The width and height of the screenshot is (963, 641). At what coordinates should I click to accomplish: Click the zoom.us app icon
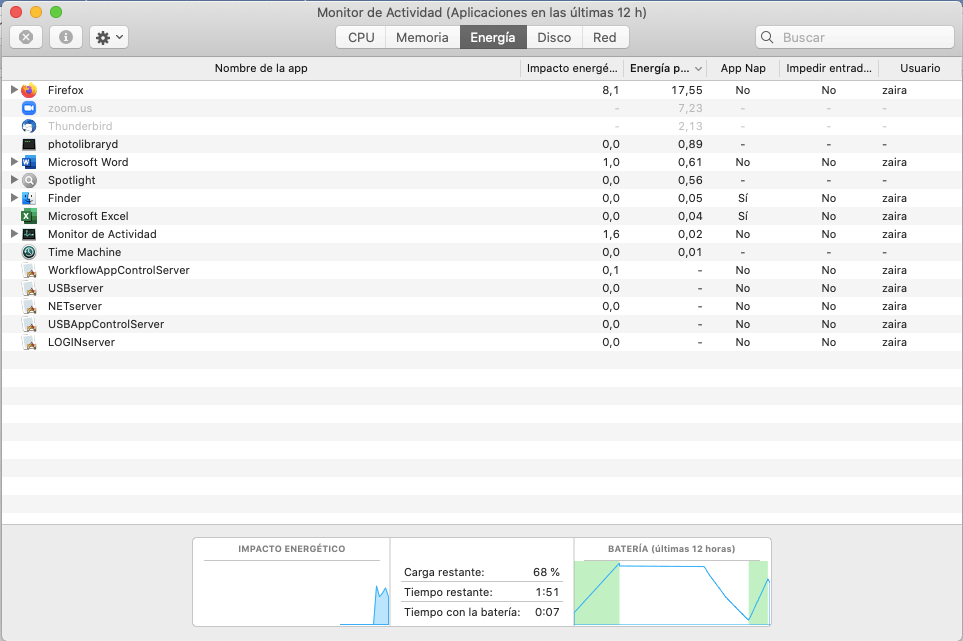29,108
